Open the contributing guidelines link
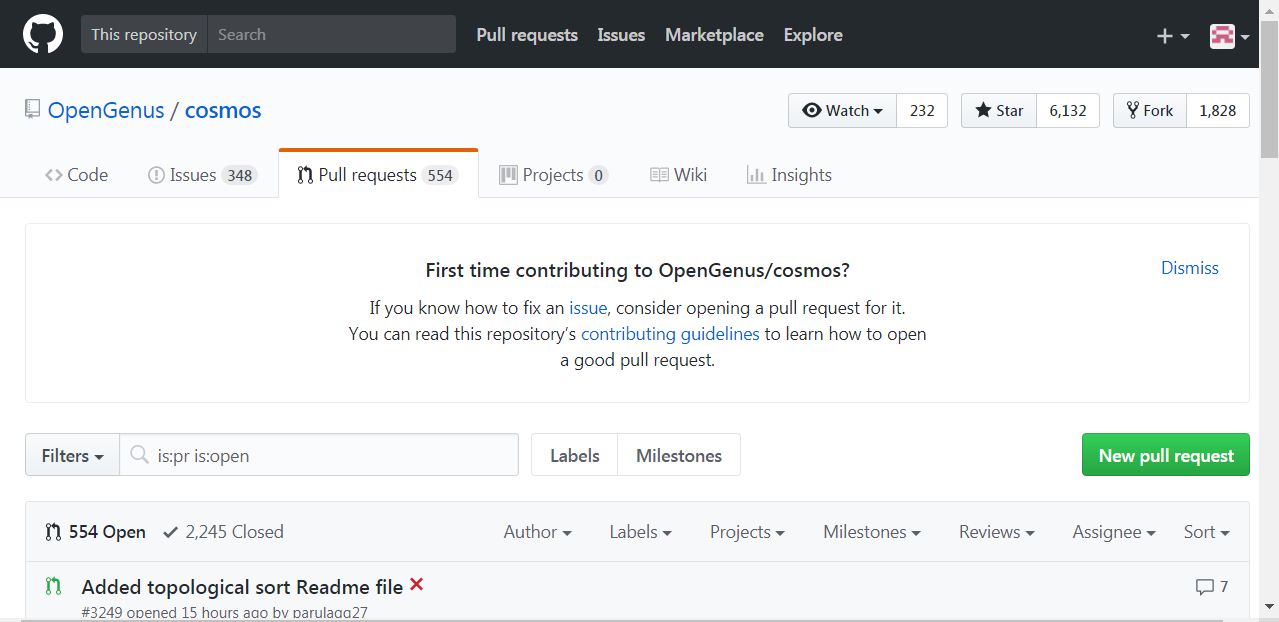Image resolution: width=1279 pixels, height=622 pixels. 670,334
